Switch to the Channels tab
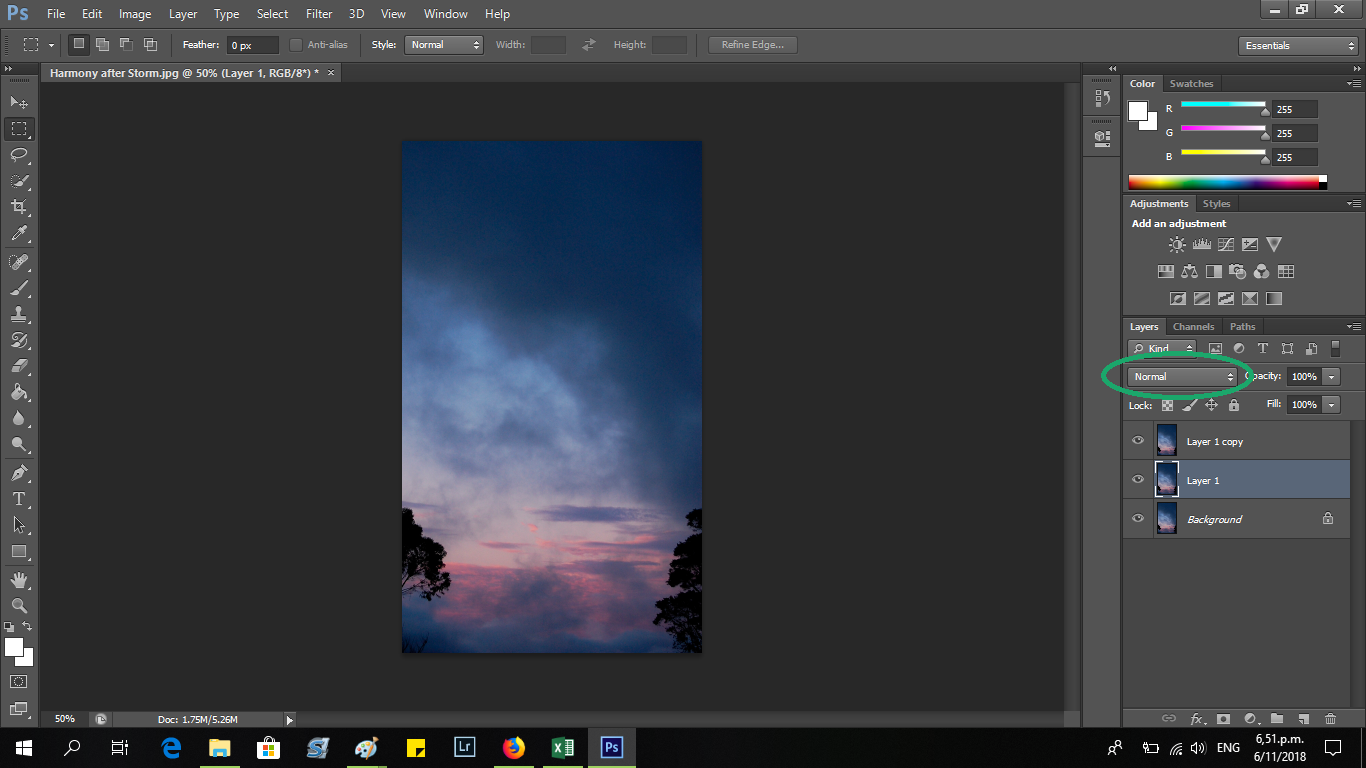The width and height of the screenshot is (1366, 768). (1193, 327)
